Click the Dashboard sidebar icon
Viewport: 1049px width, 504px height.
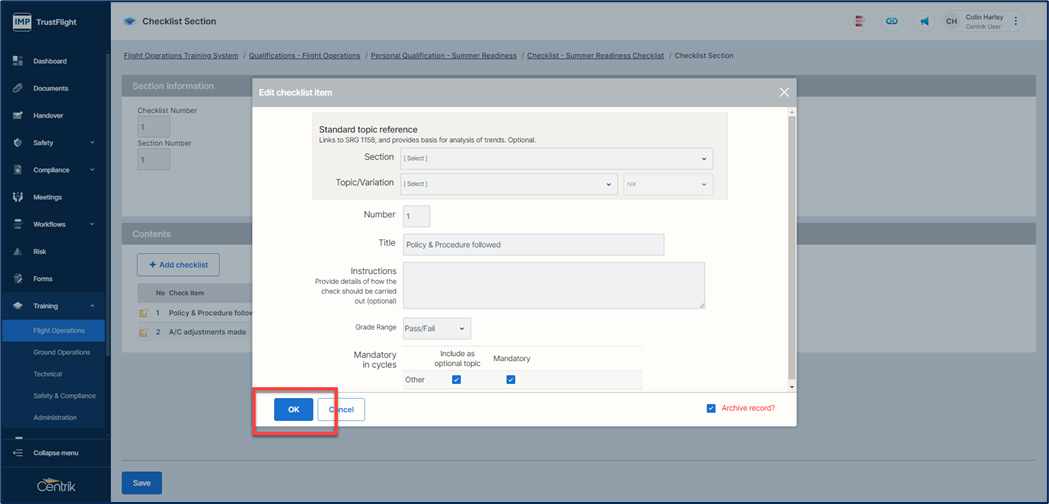point(18,61)
